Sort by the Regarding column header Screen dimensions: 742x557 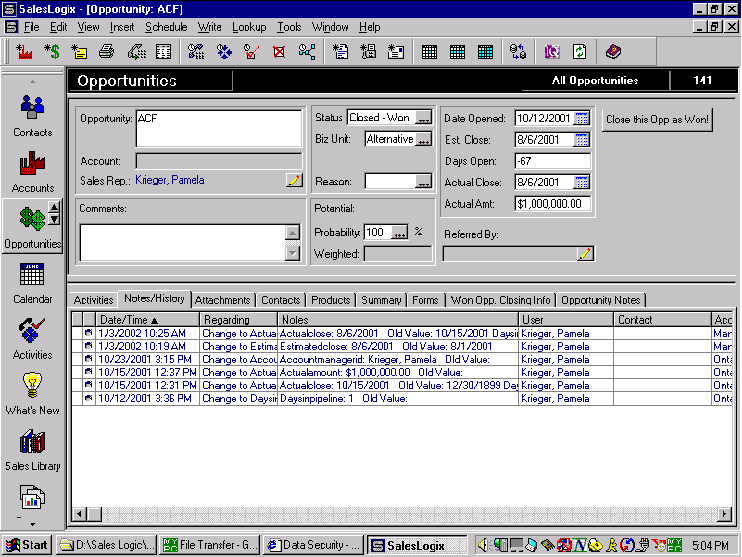pyautogui.click(x=238, y=320)
